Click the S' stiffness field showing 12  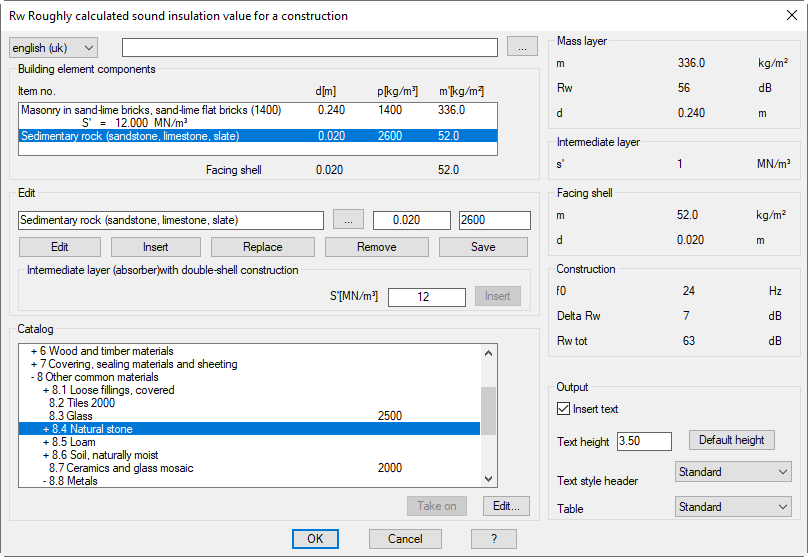pyautogui.click(x=426, y=297)
